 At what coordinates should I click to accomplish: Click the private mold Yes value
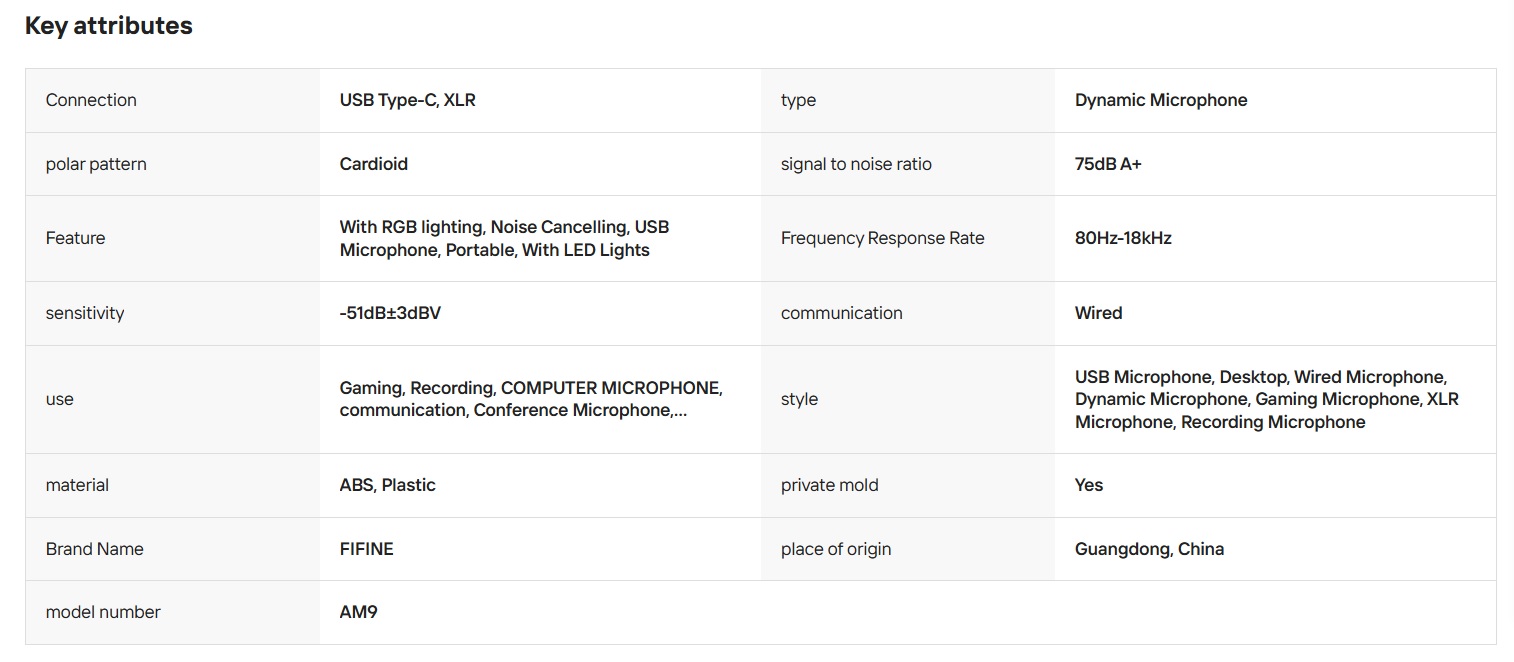[x=1089, y=485]
